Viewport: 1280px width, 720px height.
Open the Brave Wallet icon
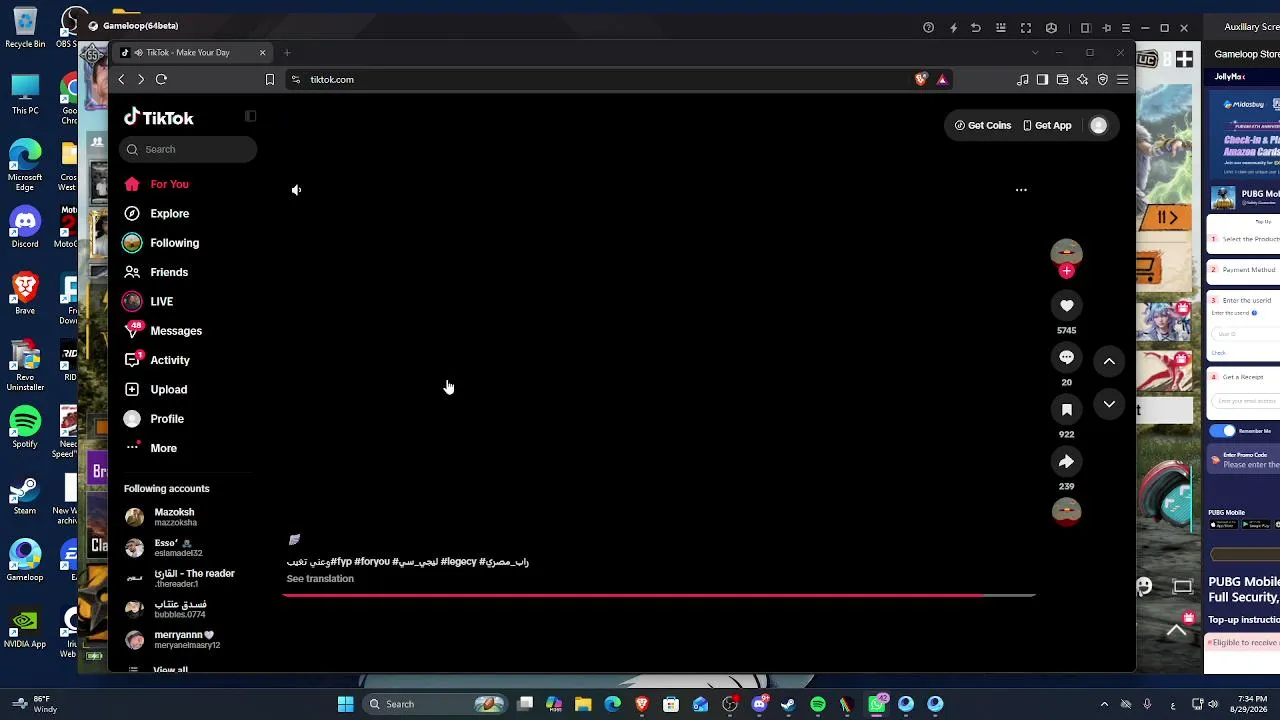[1062, 79]
